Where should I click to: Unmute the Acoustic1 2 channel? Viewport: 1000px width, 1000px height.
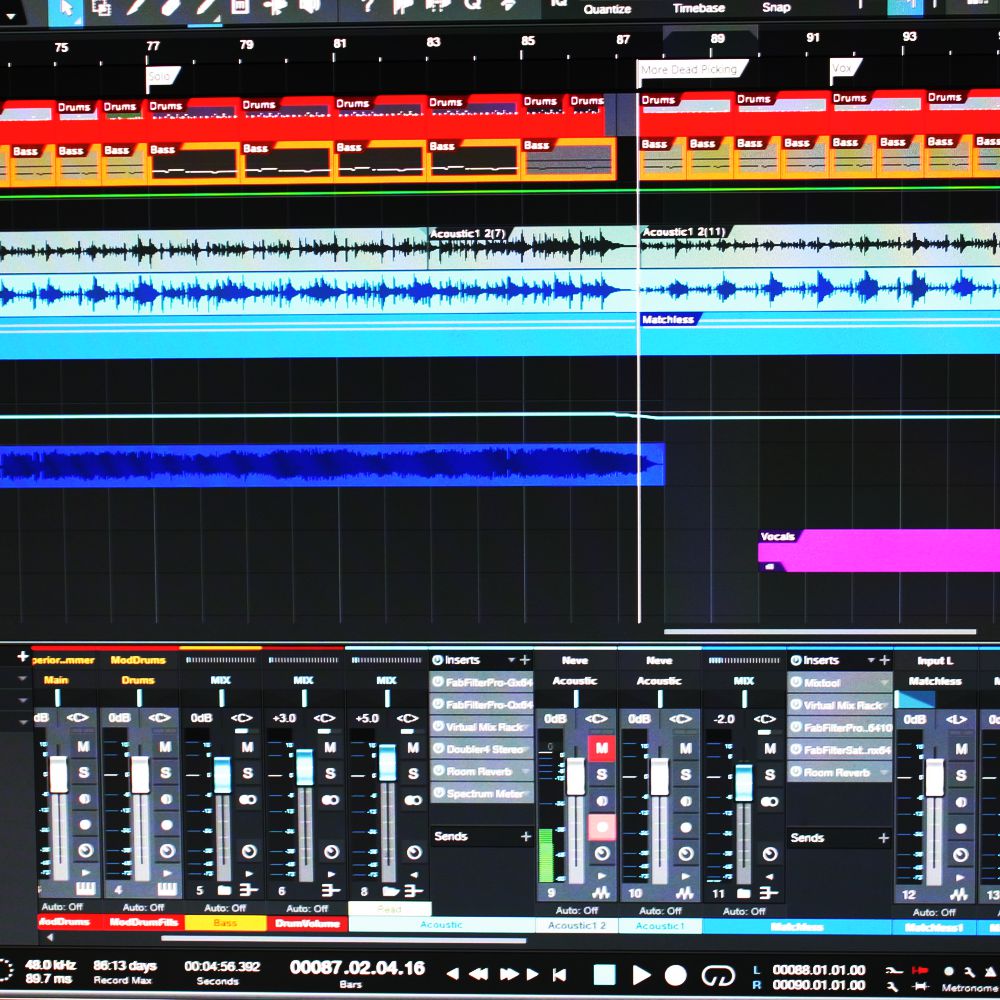[602, 748]
